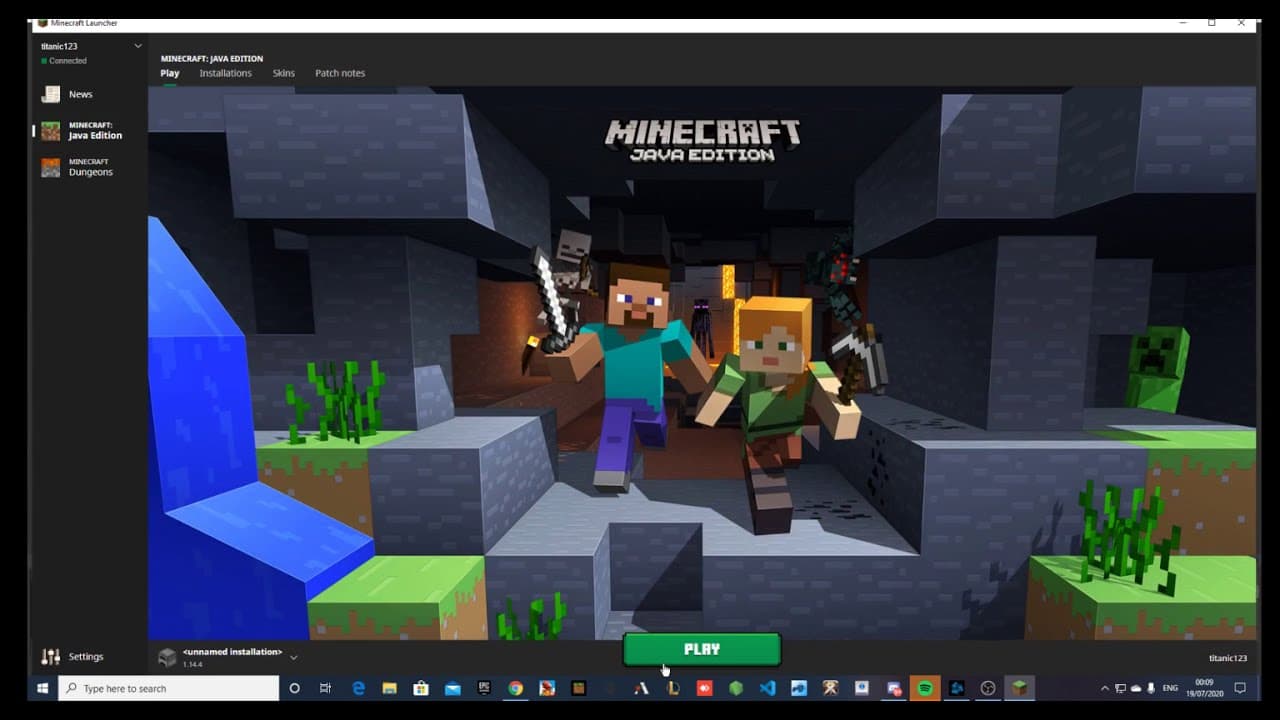This screenshot has height=720, width=1280.
Task: Select the Play tab
Action: click(170, 73)
